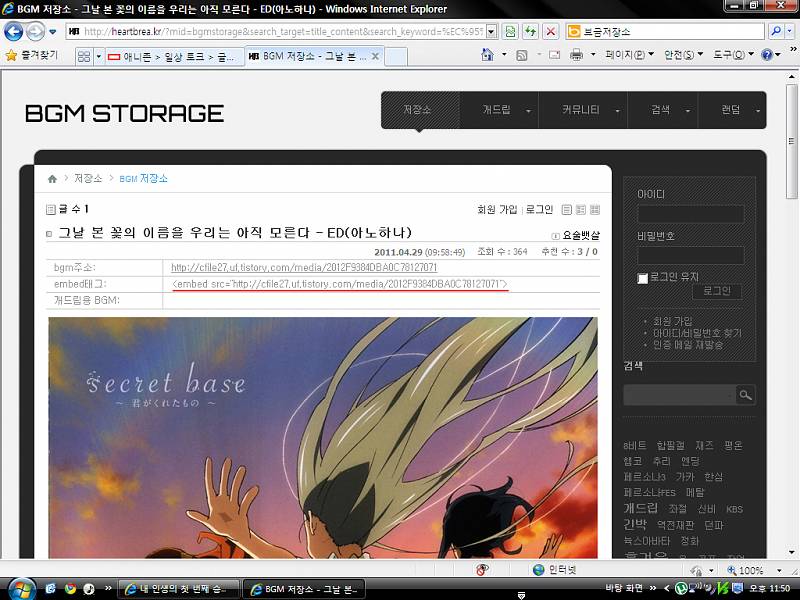Click the search magnifier icon in sidebar
Image resolution: width=800 pixels, height=600 pixels.
coord(745,395)
